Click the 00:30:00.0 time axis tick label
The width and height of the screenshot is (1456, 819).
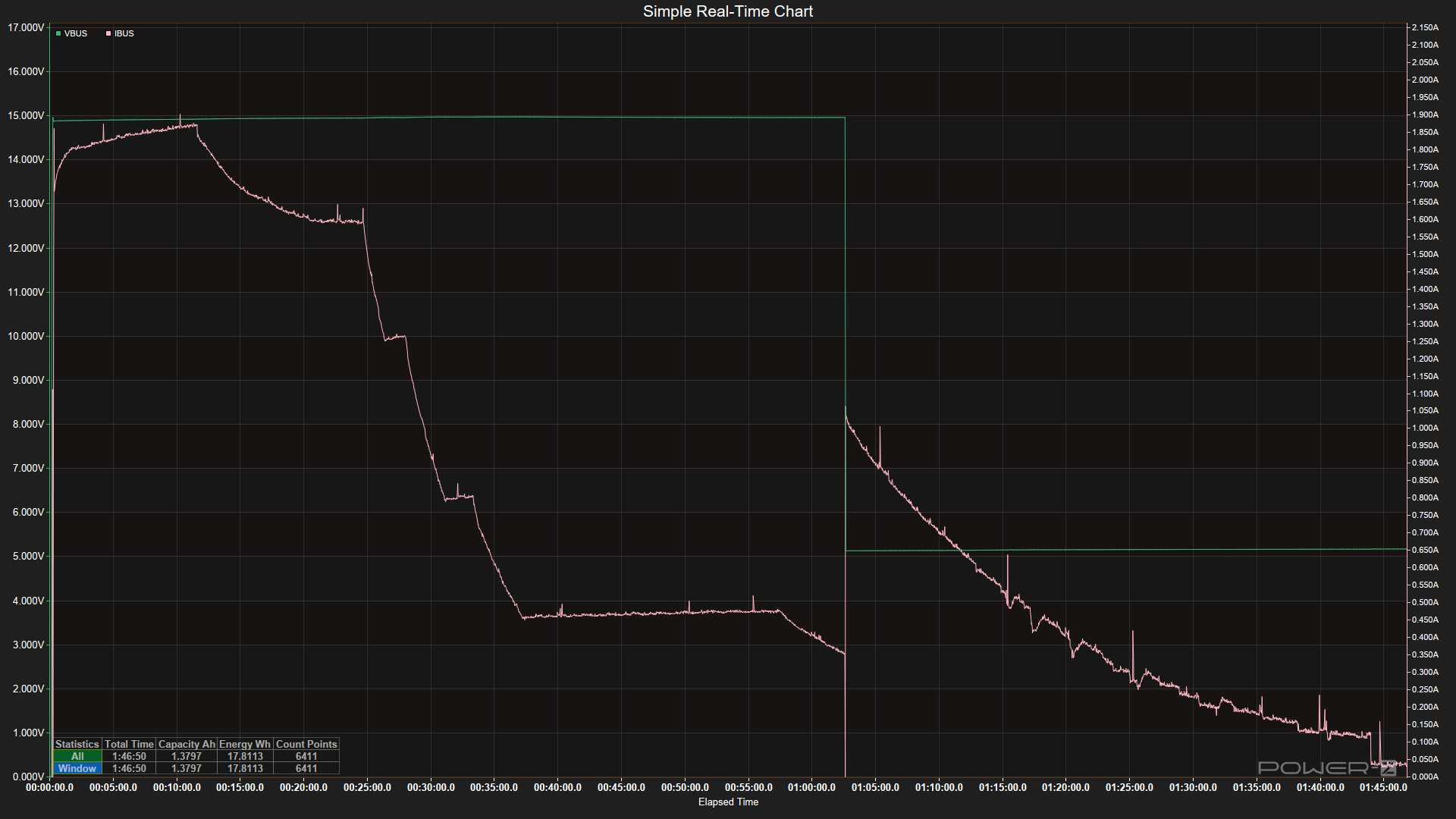431,787
